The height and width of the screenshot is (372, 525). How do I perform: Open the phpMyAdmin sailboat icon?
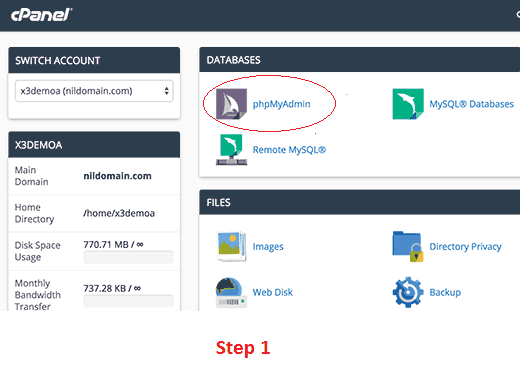(231, 104)
